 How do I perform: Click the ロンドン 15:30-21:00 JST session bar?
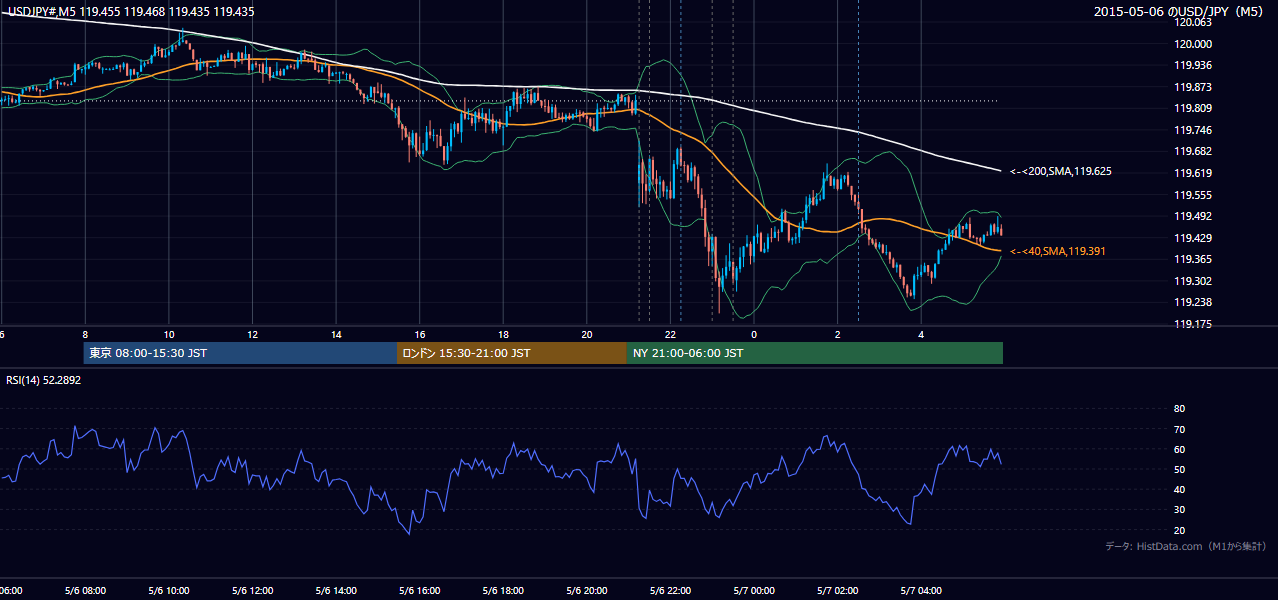coord(512,353)
